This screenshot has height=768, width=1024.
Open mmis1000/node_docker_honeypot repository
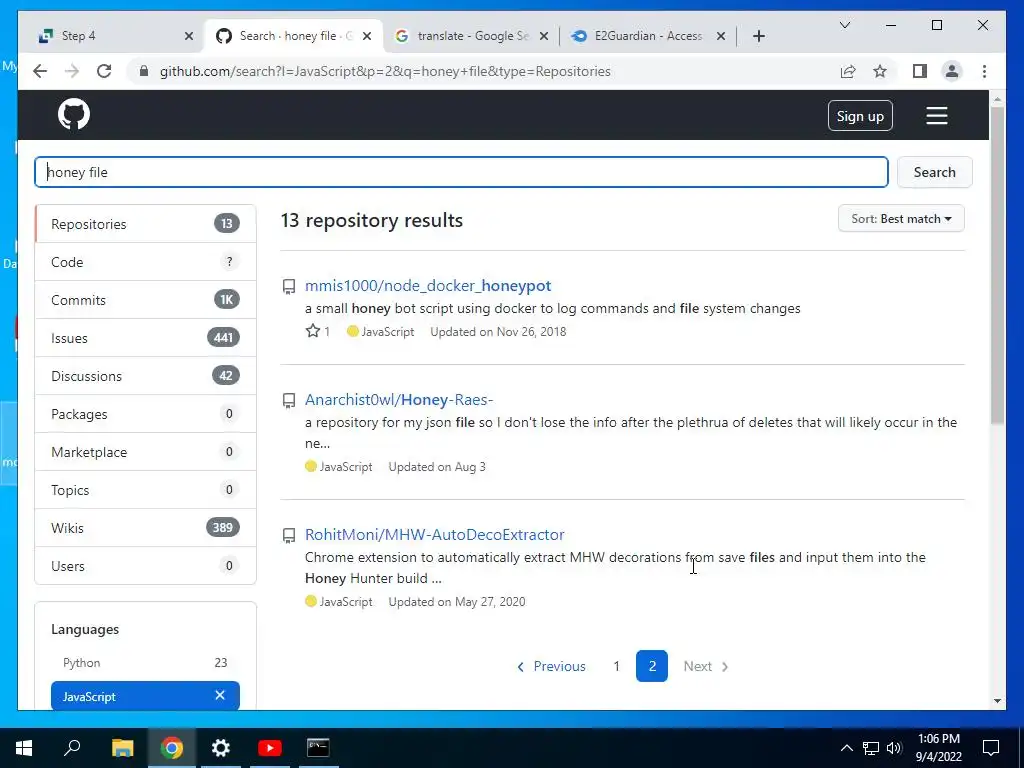click(x=428, y=285)
